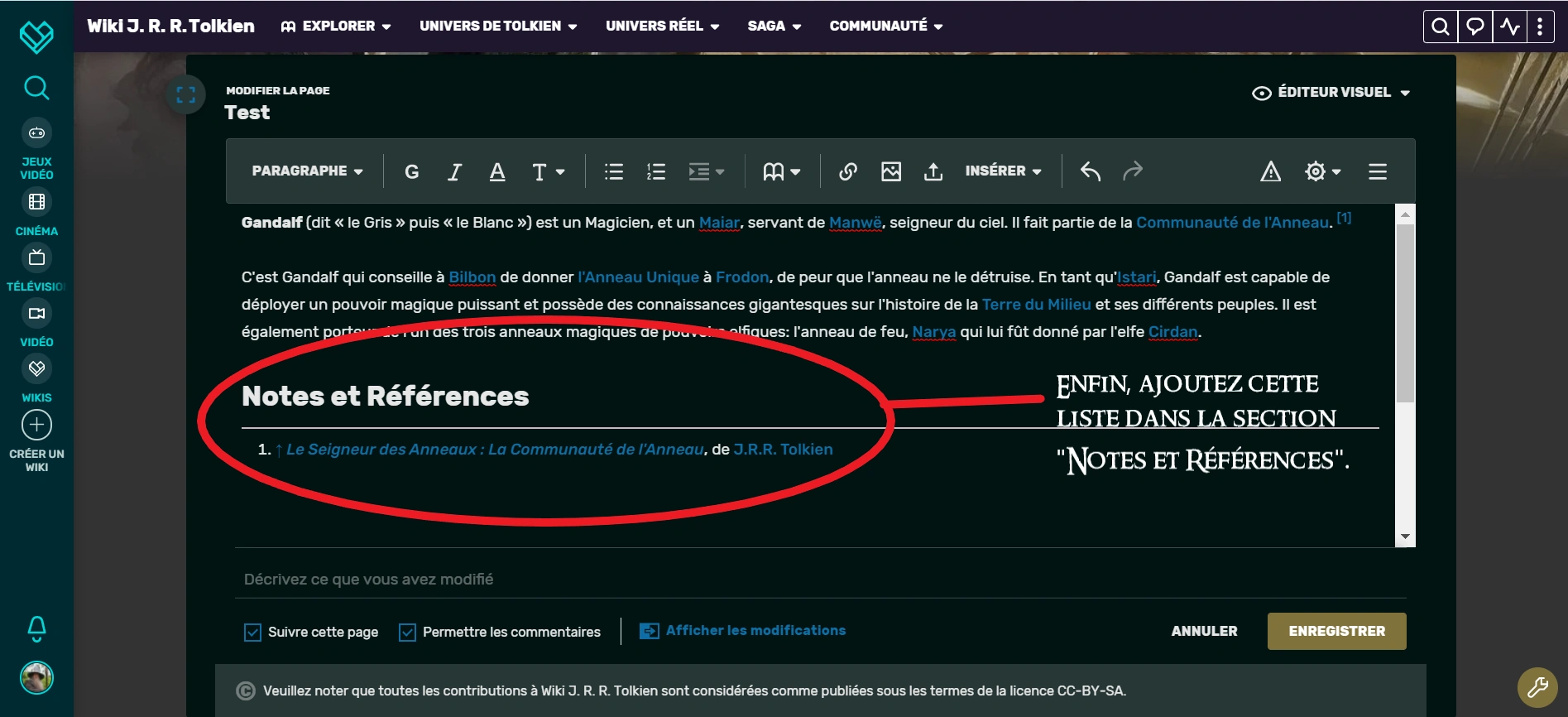This screenshot has height=717, width=1568.
Task: Open the citation book dropdown
Action: pyautogui.click(x=782, y=171)
